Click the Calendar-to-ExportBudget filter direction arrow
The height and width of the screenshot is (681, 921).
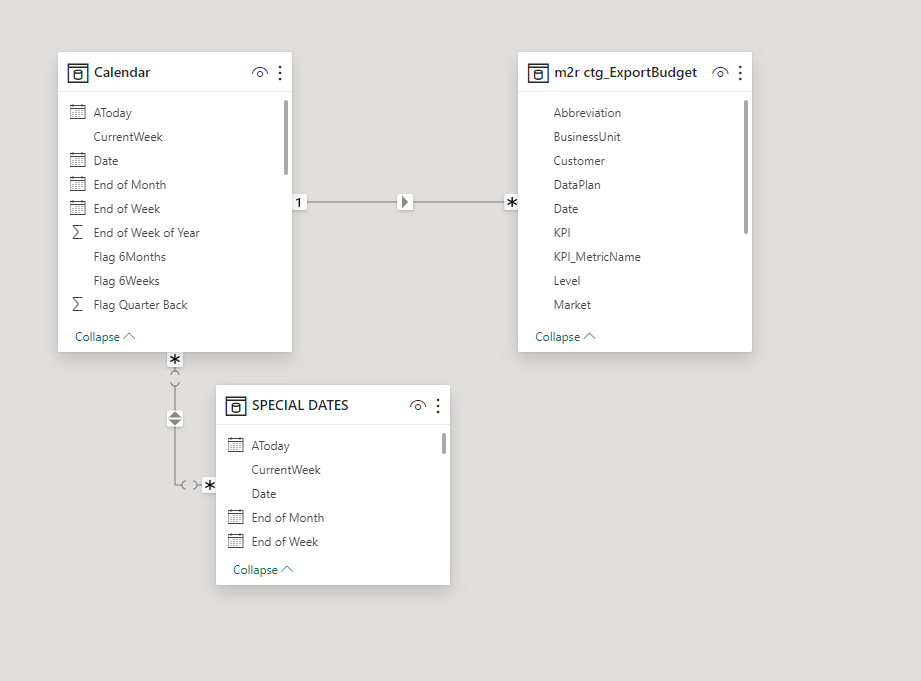(405, 202)
